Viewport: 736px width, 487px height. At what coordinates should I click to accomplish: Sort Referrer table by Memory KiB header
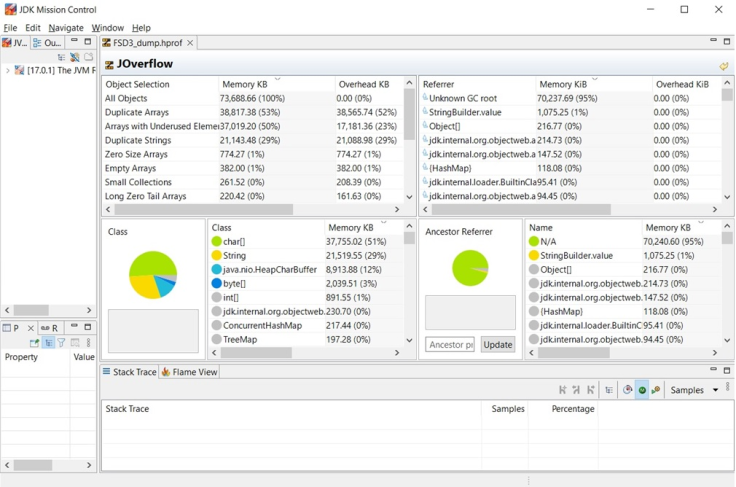pyautogui.click(x=594, y=84)
